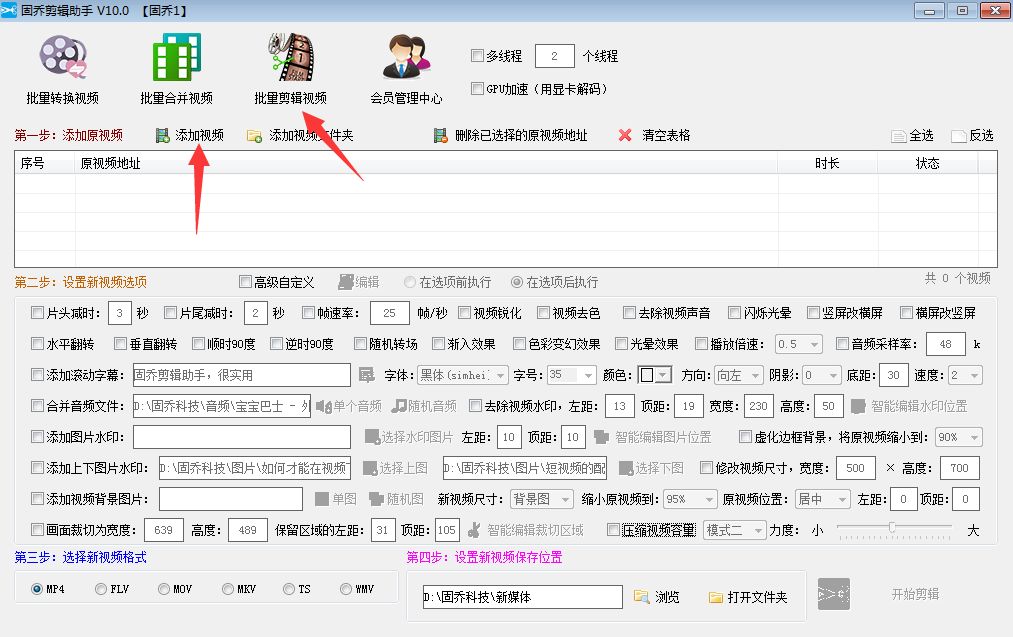Open 阴影 dropdown

point(822,375)
